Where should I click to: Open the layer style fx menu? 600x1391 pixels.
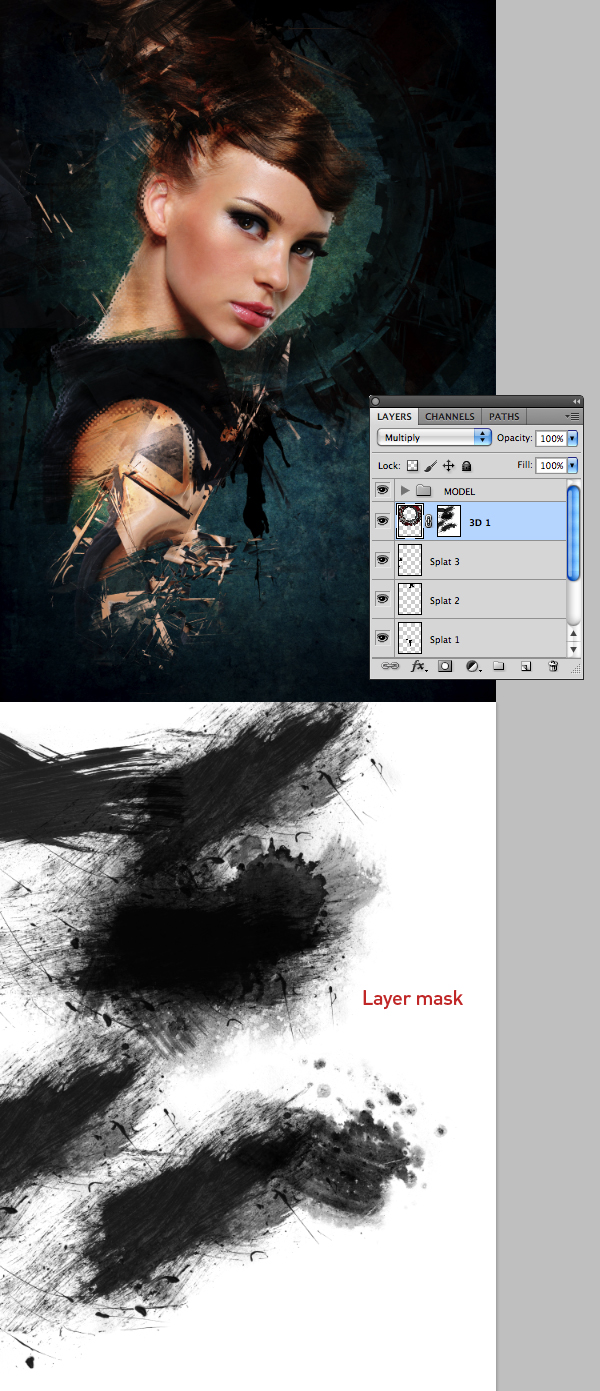pos(419,666)
